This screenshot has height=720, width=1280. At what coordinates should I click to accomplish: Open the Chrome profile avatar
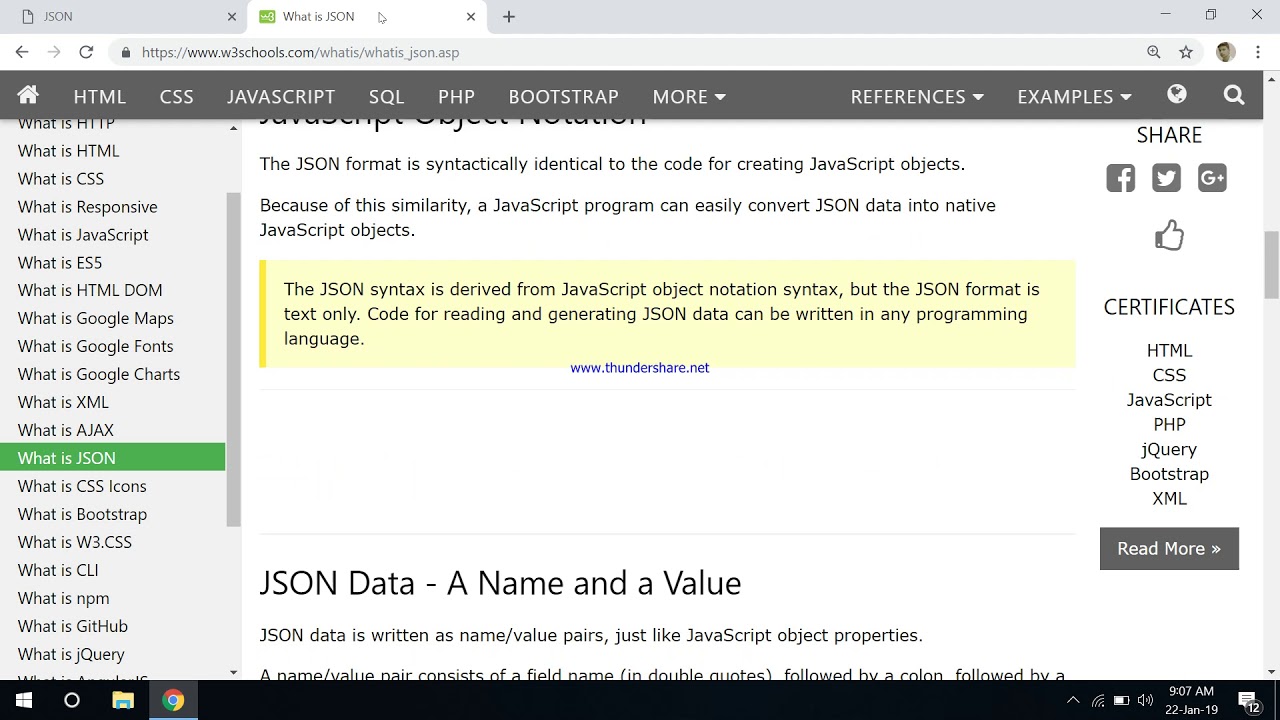pyautogui.click(x=1226, y=52)
